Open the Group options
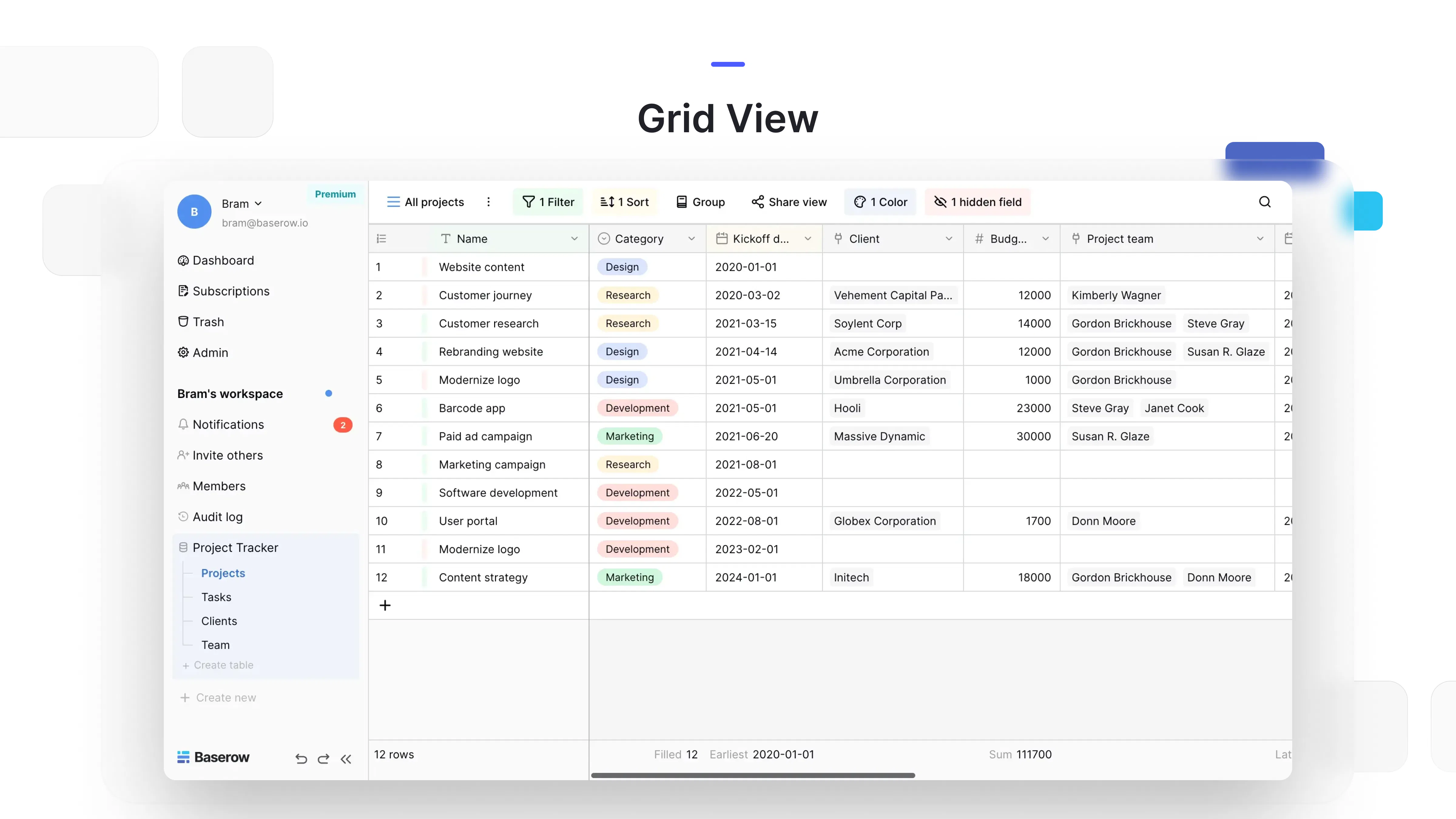 coord(700,202)
